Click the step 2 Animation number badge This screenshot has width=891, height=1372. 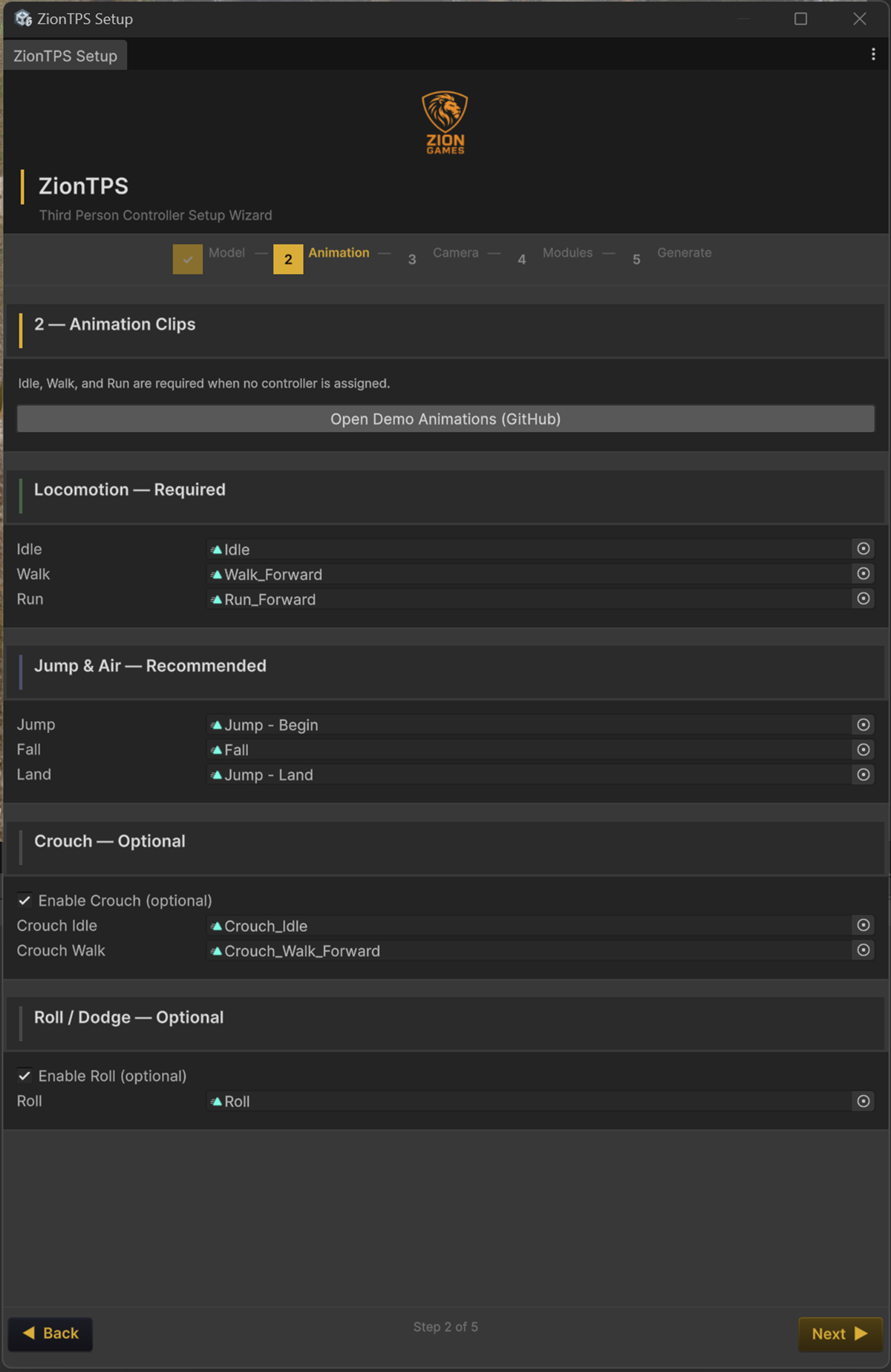(288, 259)
